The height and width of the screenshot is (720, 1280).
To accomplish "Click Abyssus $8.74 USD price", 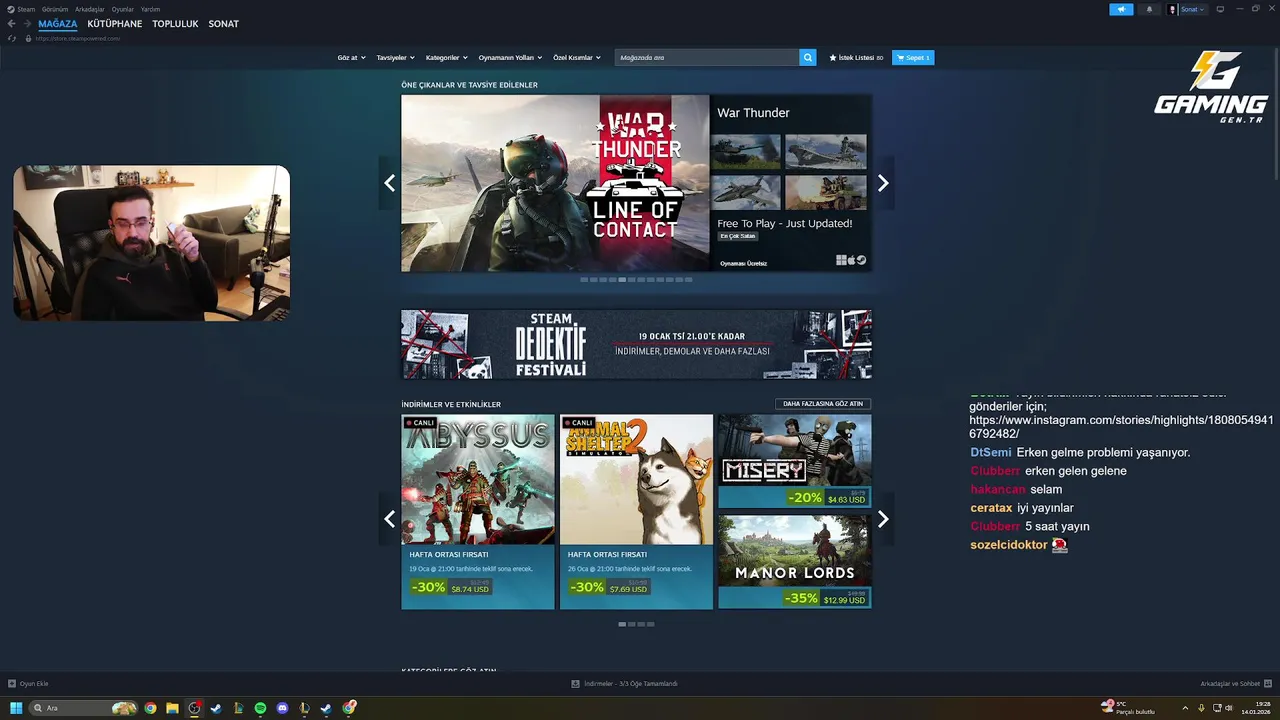I will pos(470,589).
